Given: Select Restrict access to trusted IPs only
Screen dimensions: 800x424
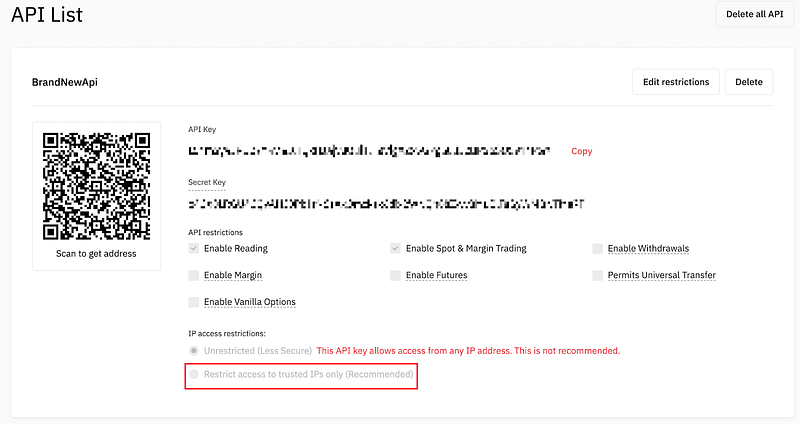Looking at the screenshot, I should (194, 375).
